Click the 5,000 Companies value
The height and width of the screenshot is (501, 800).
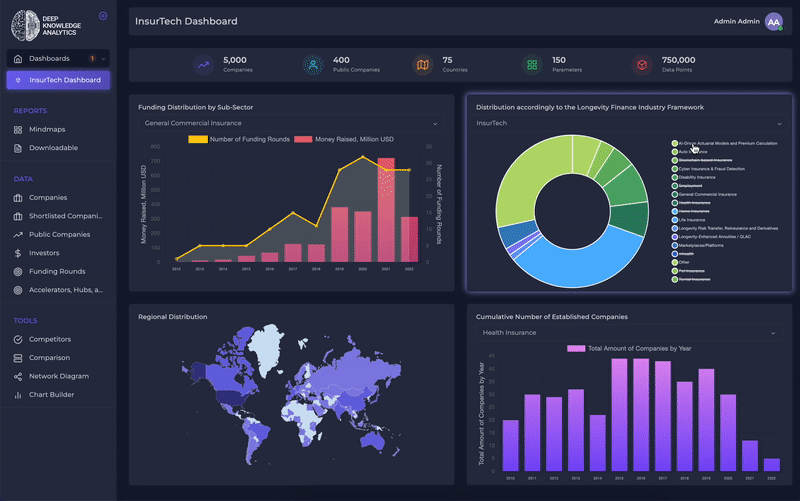coord(235,60)
